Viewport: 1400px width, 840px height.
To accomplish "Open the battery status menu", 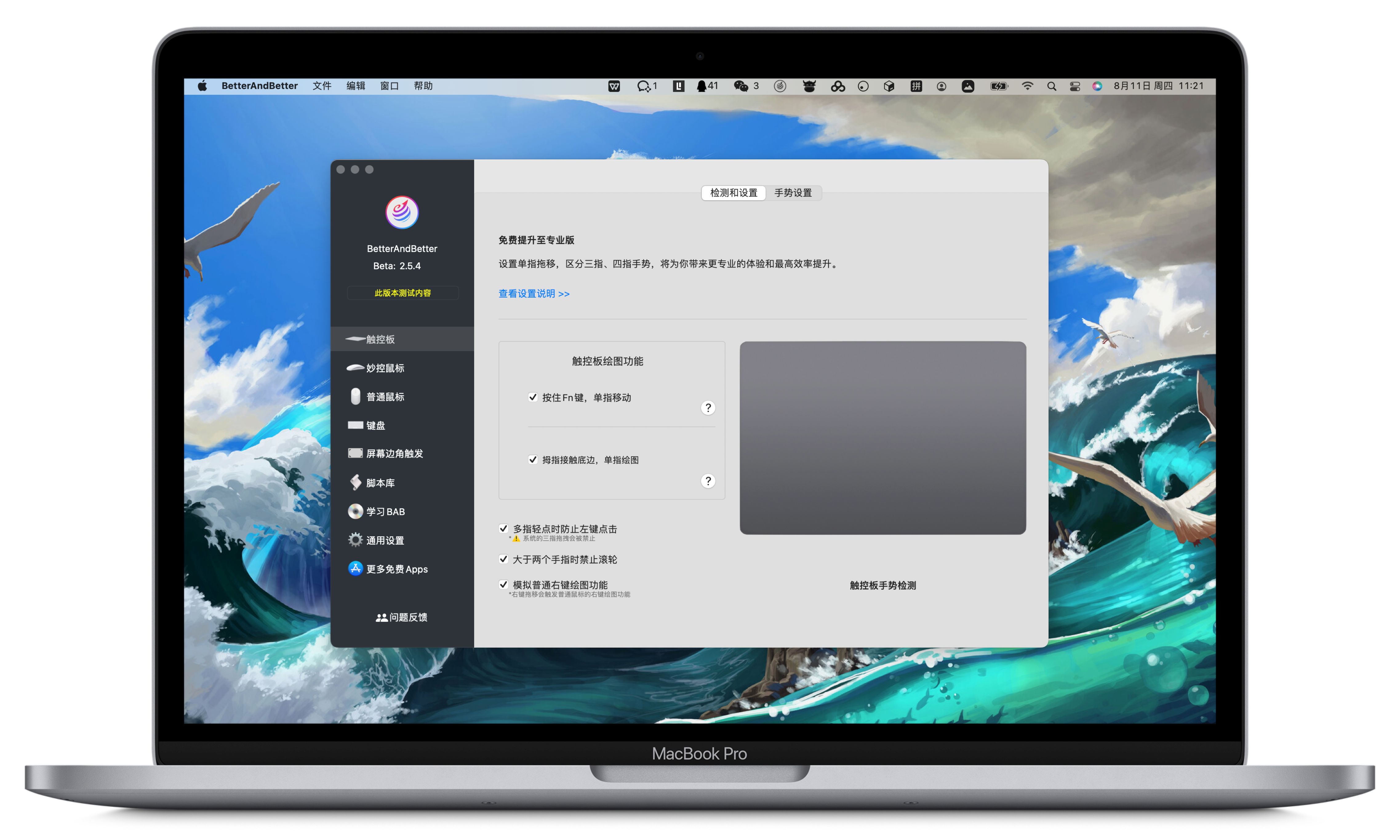I will pos(999,86).
